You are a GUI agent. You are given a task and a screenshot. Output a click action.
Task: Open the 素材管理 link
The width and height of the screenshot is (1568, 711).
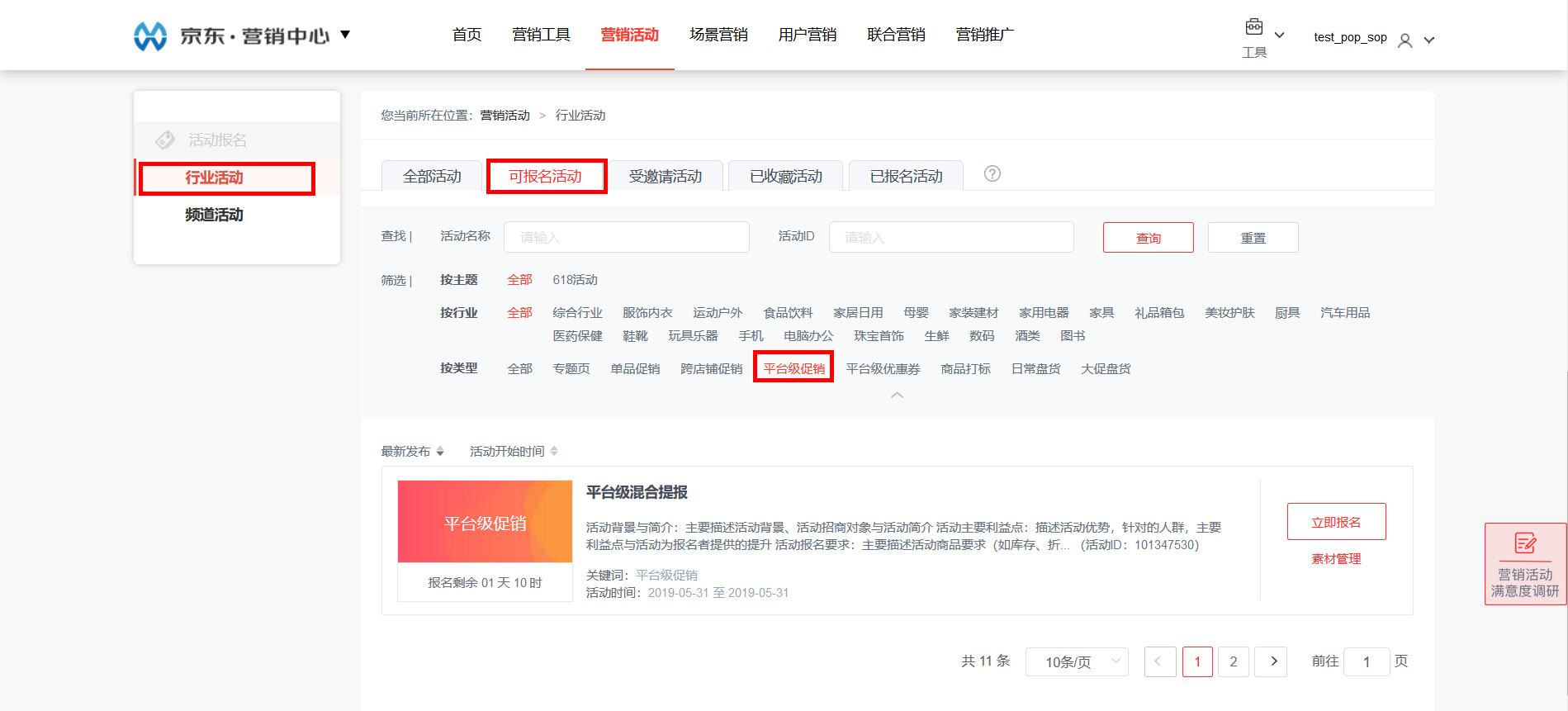(1336, 559)
